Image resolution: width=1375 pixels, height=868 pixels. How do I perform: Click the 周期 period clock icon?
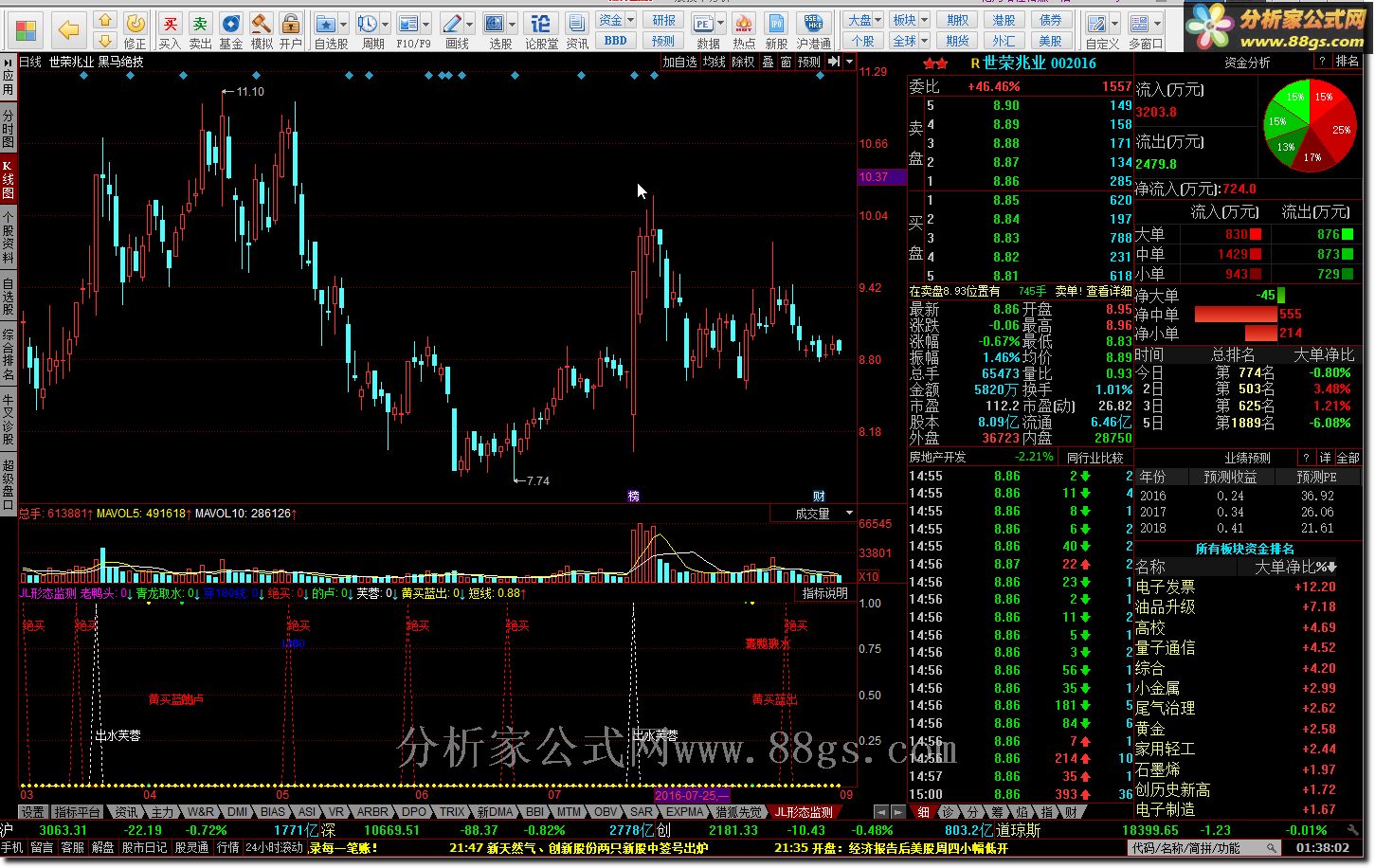(x=368, y=24)
